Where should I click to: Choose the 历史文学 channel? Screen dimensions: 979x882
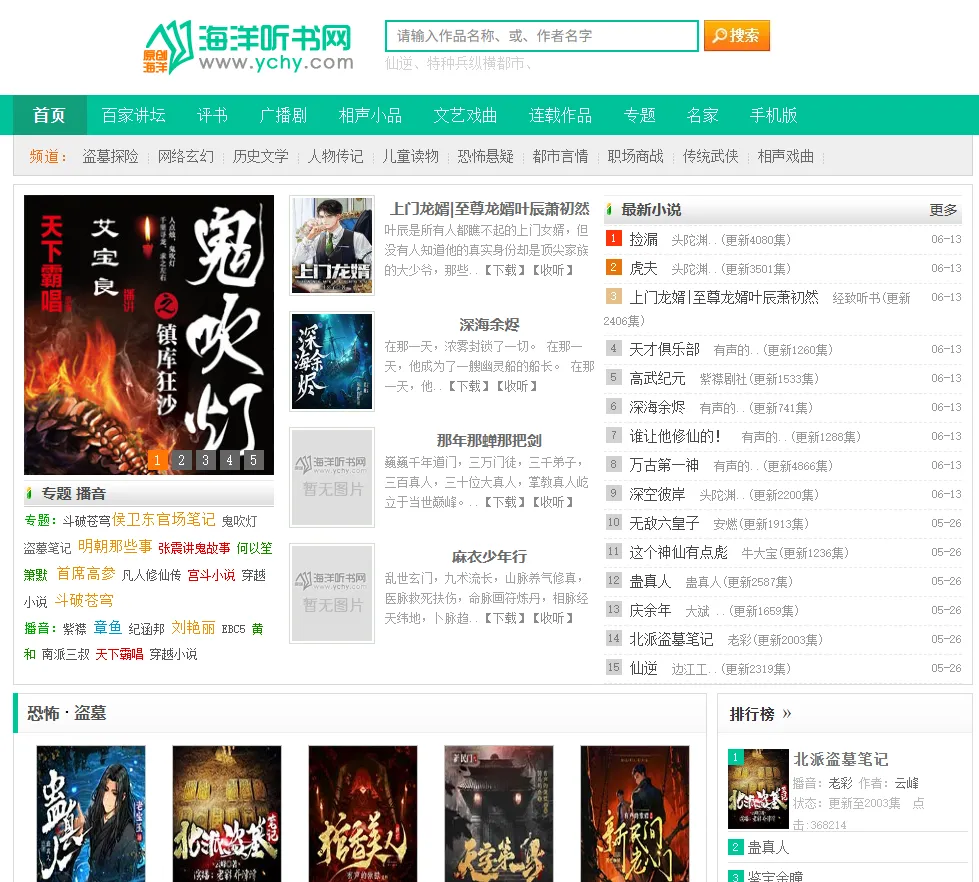point(260,156)
